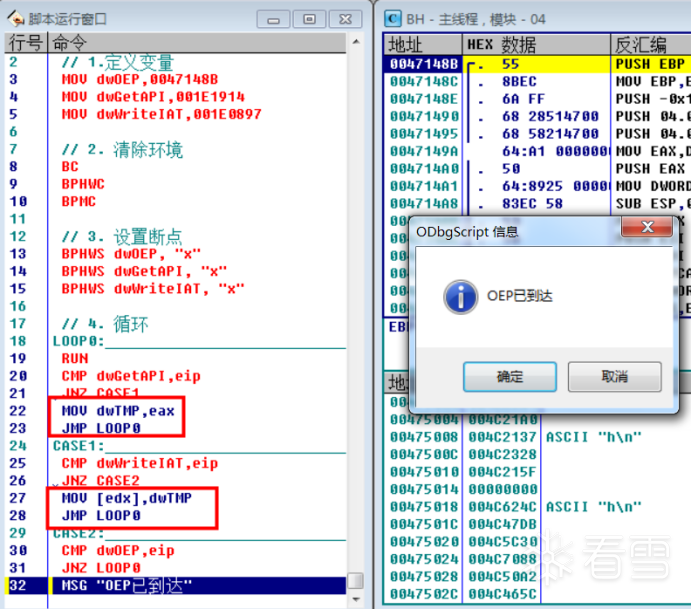The image size is (692, 610).
Task: Select script line 'MOV dwTMP,eax'
Action: coord(118,411)
